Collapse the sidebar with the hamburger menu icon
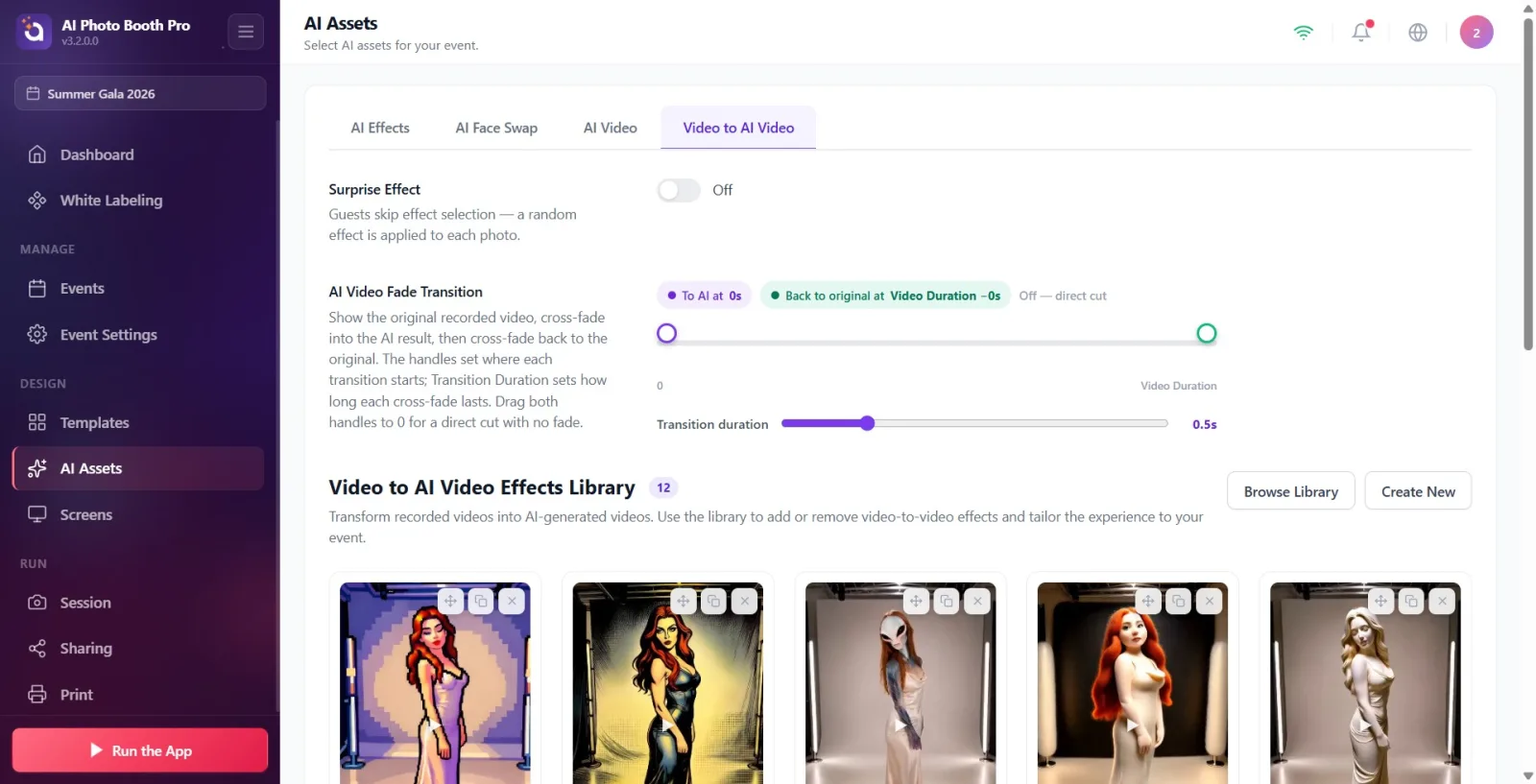The image size is (1536, 784). (x=246, y=32)
